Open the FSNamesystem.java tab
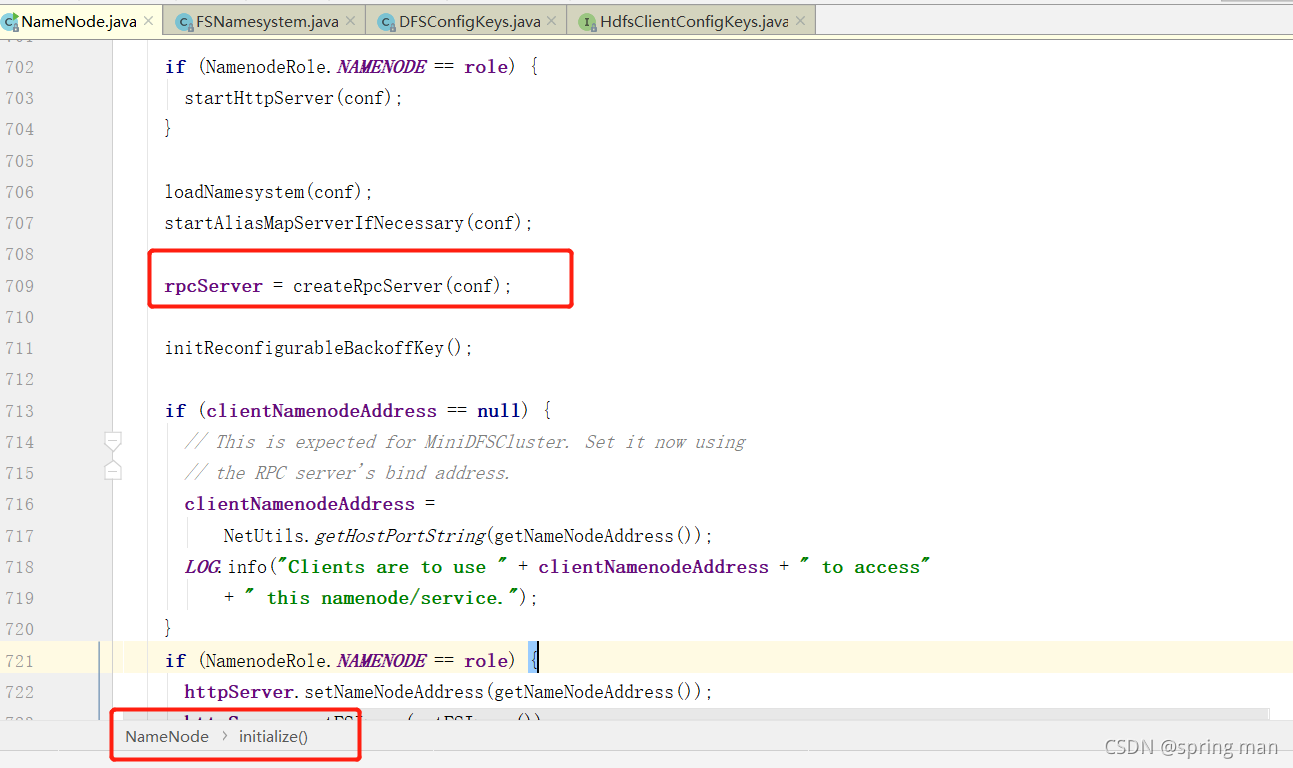The width and height of the screenshot is (1293, 768). pos(267,21)
